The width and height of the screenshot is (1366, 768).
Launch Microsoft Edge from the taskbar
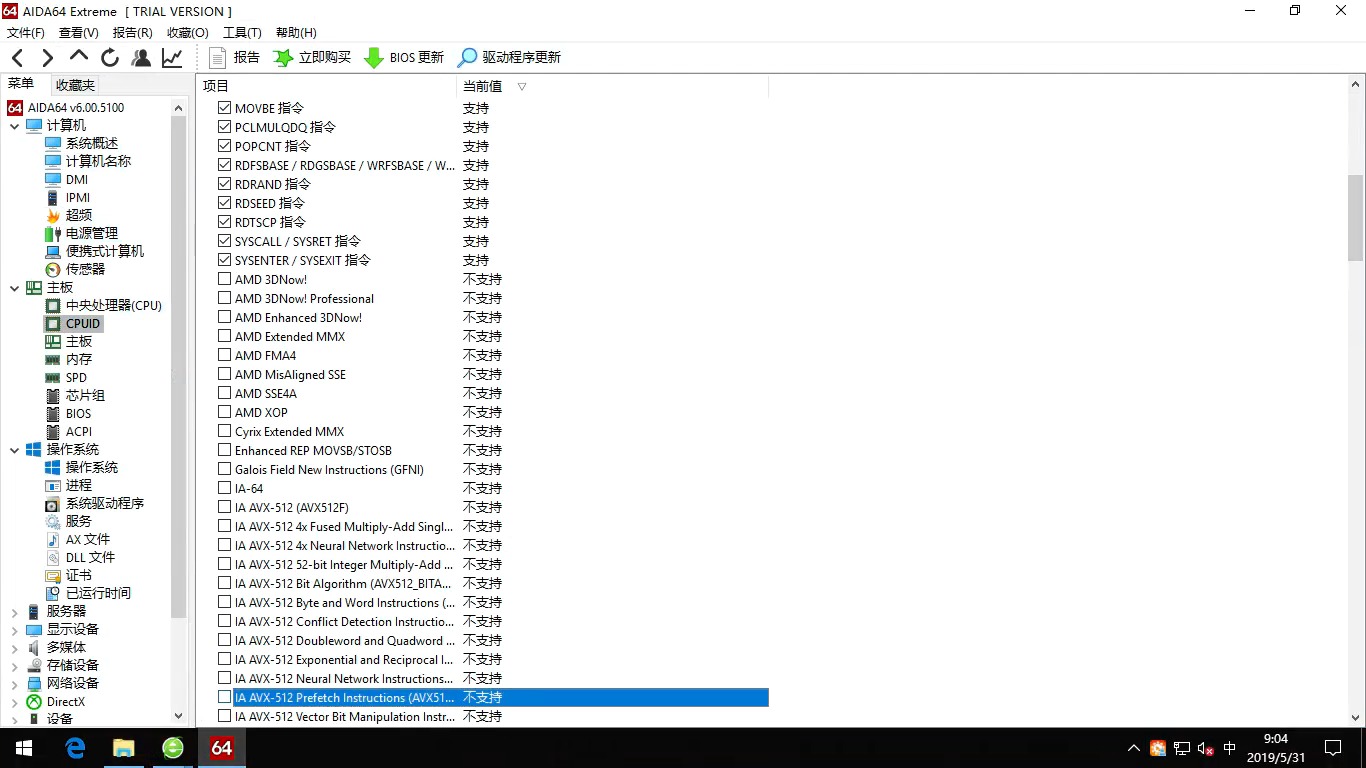click(x=75, y=748)
